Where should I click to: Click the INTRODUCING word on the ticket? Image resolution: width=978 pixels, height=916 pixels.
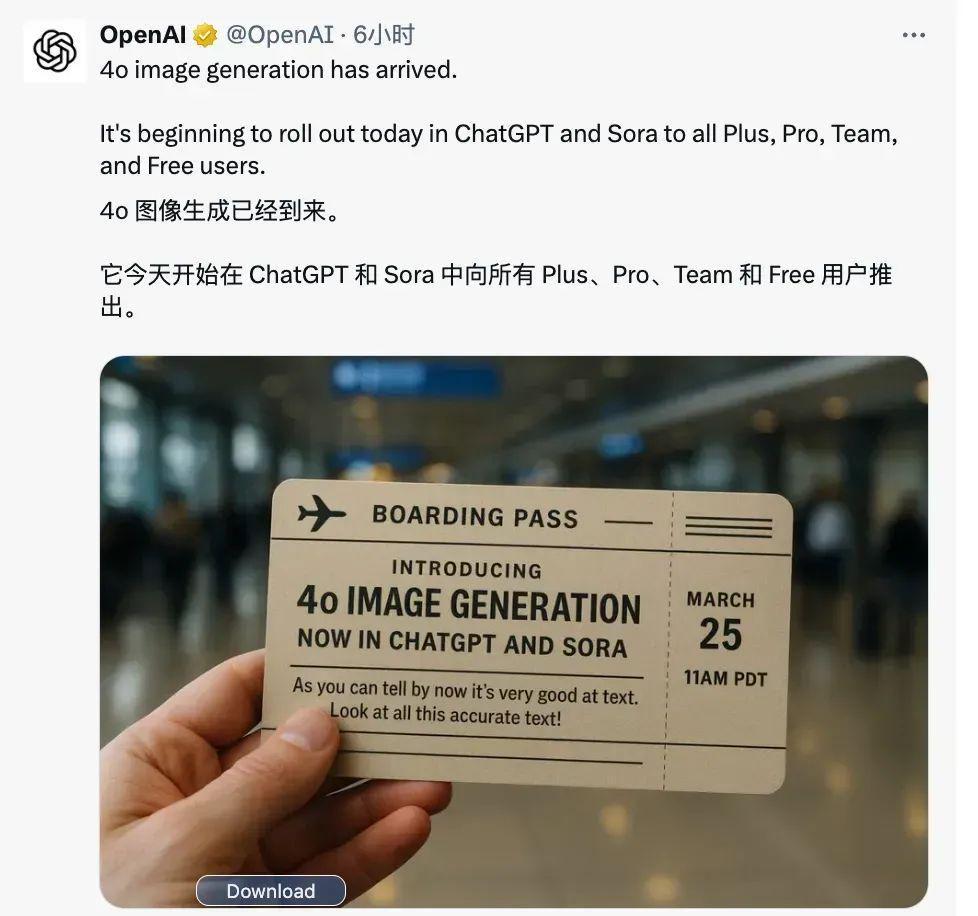click(x=466, y=569)
